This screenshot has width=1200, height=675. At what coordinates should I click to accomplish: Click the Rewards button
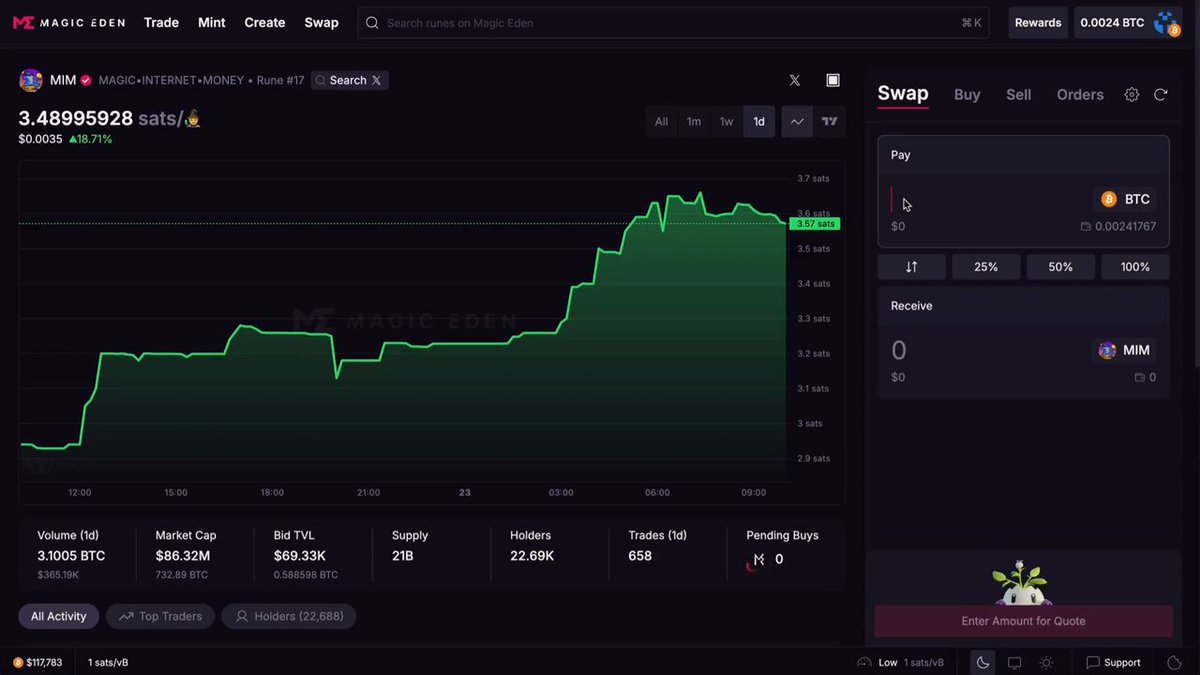pyautogui.click(x=1038, y=22)
